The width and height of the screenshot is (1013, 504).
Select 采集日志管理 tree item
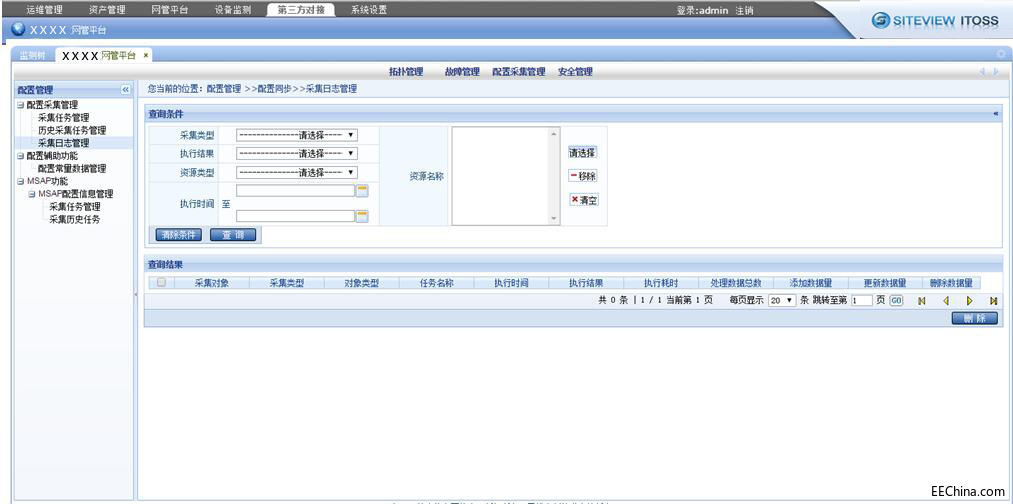63,143
